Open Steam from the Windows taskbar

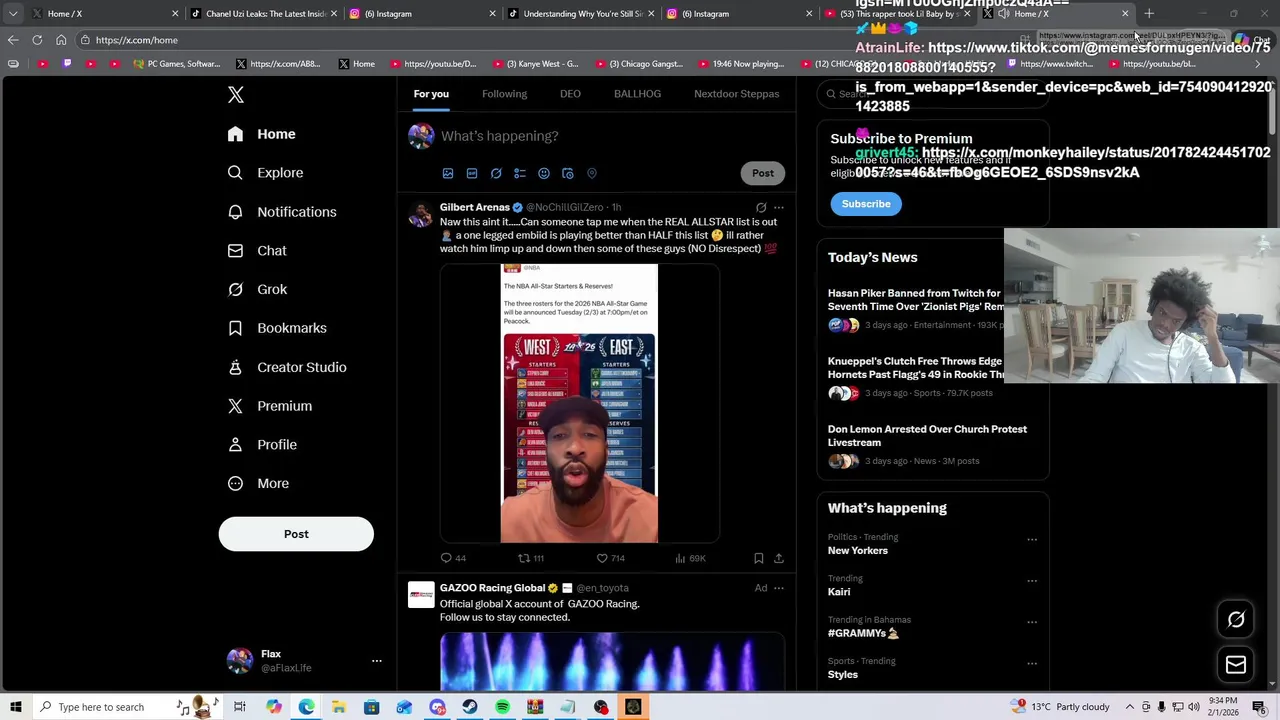[470, 707]
